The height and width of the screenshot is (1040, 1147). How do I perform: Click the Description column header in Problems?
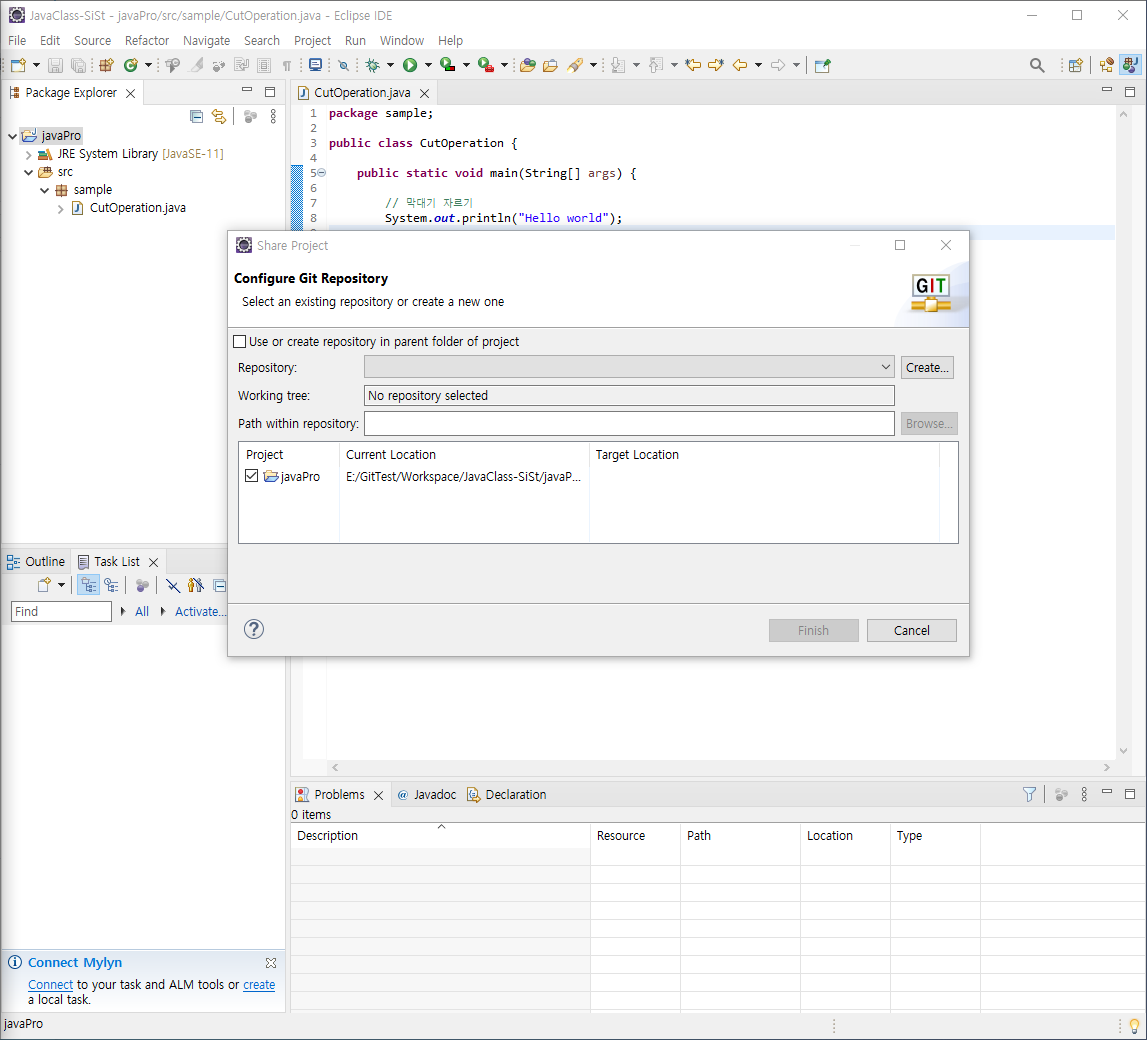[x=440, y=835]
